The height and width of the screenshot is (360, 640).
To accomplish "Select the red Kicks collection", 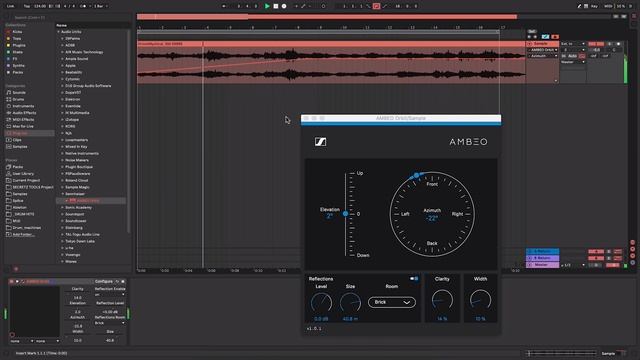I will point(17,32).
